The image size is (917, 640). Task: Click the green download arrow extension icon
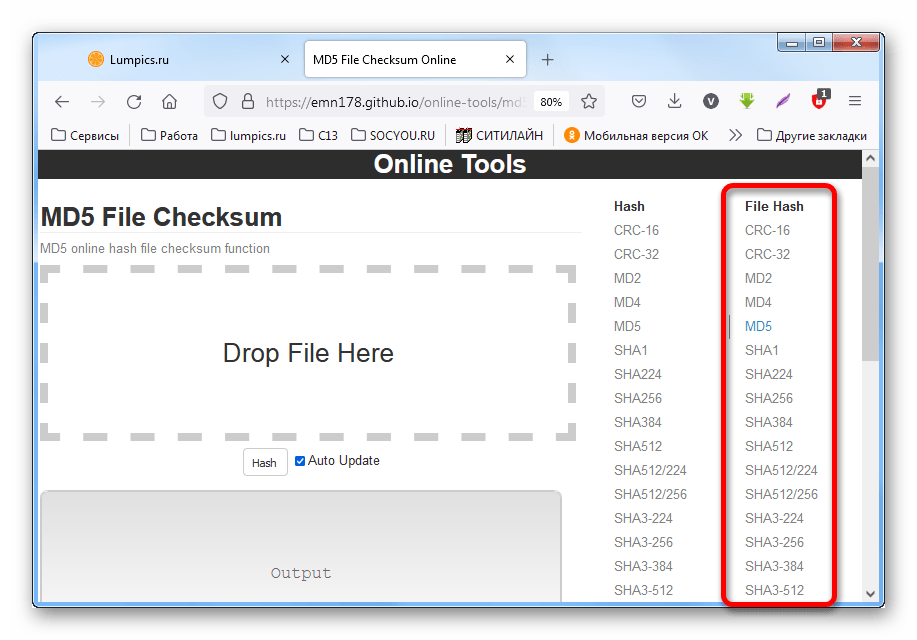747,101
